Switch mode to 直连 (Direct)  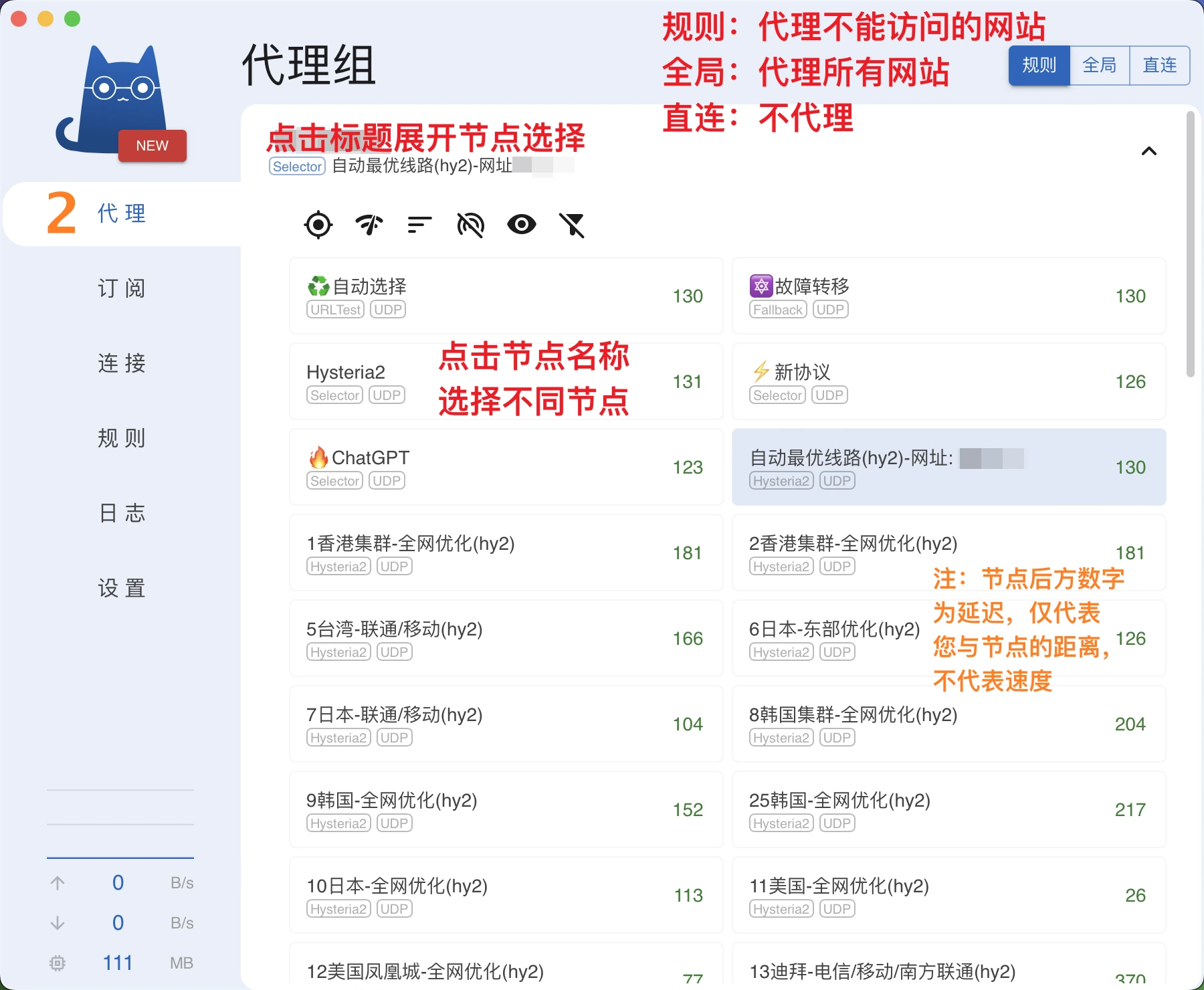coord(1159,66)
